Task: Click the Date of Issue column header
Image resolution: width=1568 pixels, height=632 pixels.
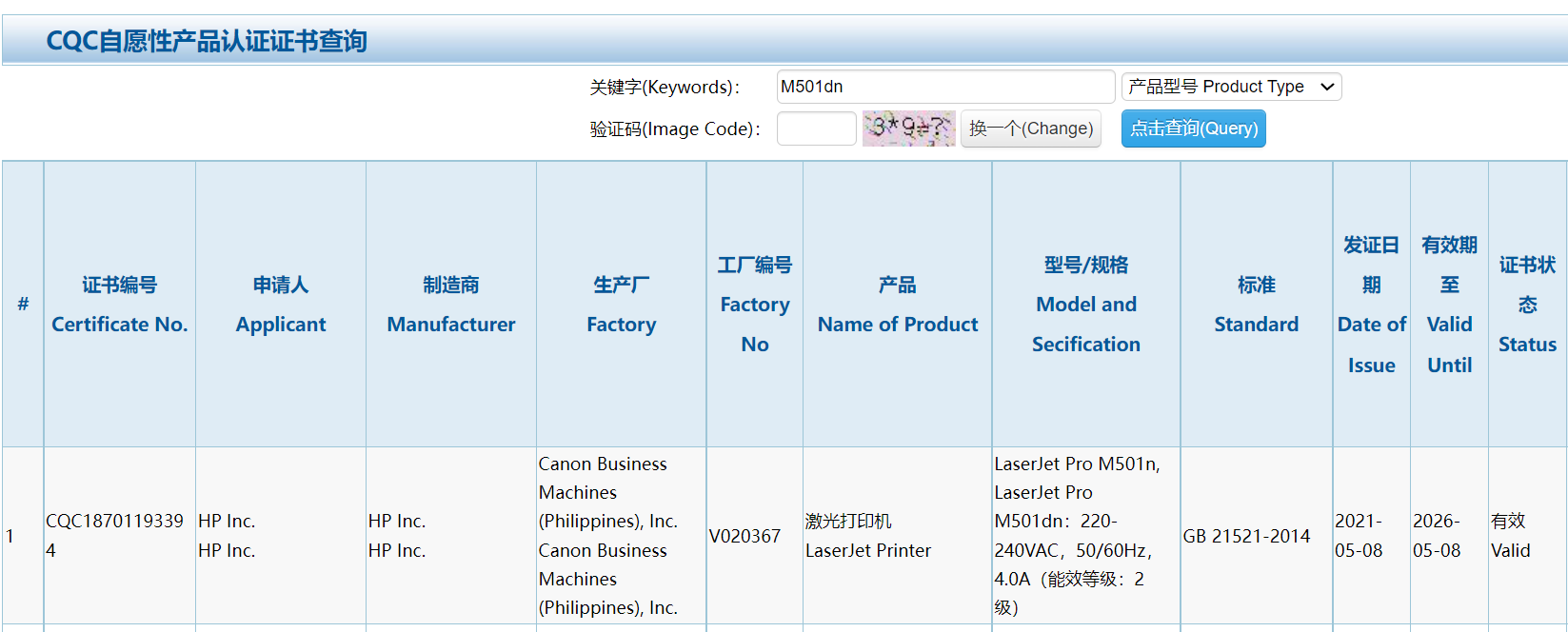Action: tap(1372, 305)
